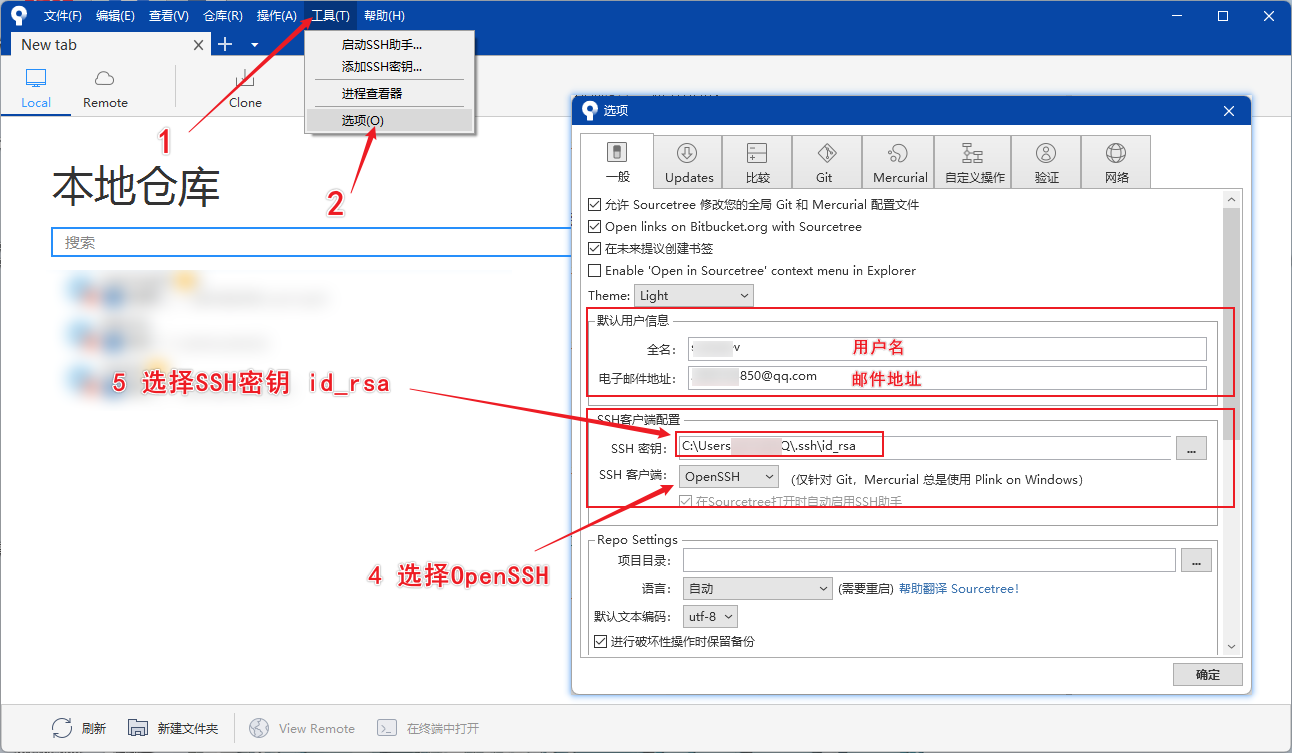Viewport: 1292px width, 753px height.
Task: Close the New tab
Action: click(198, 45)
